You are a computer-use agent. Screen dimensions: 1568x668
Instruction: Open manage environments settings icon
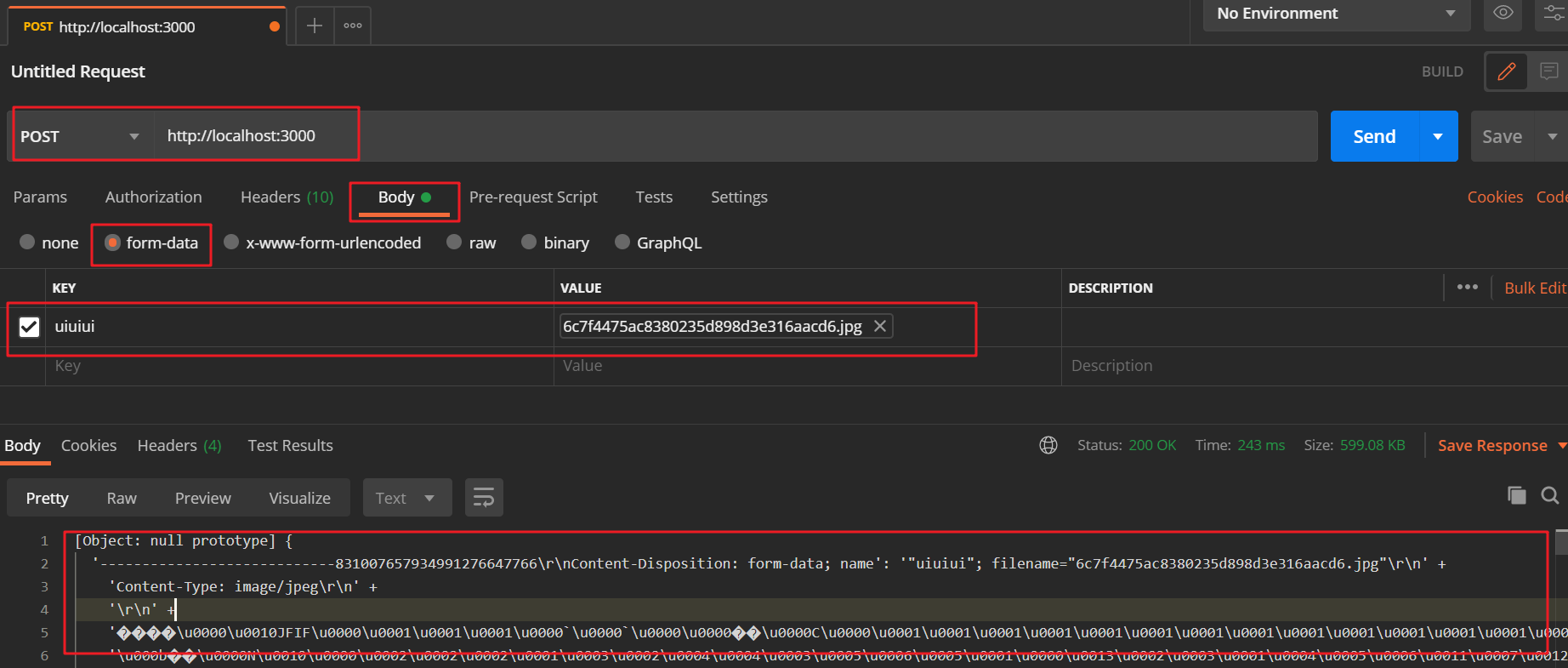(1553, 13)
